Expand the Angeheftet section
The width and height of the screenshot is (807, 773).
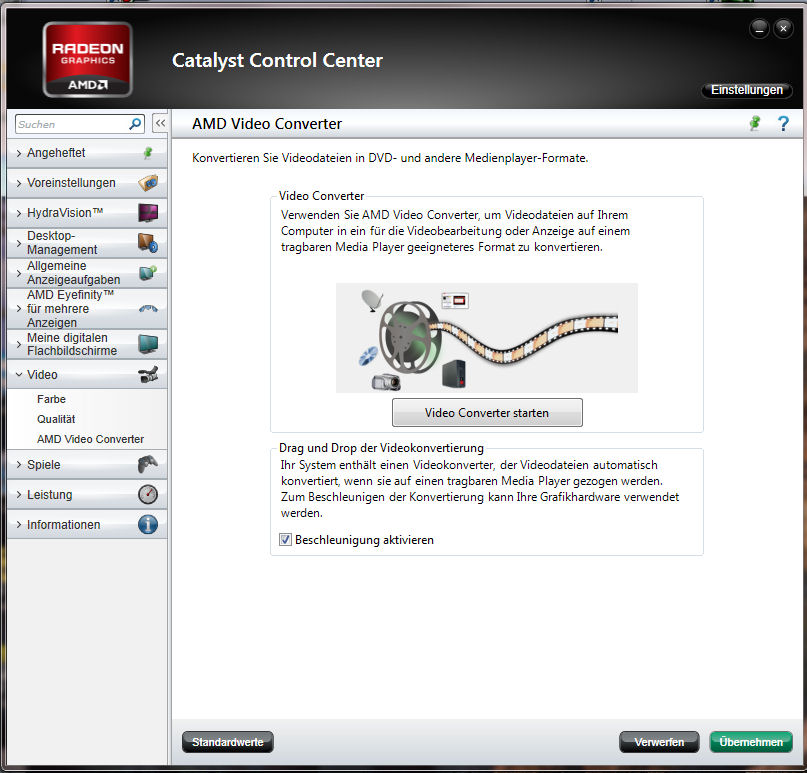click(x=87, y=153)
